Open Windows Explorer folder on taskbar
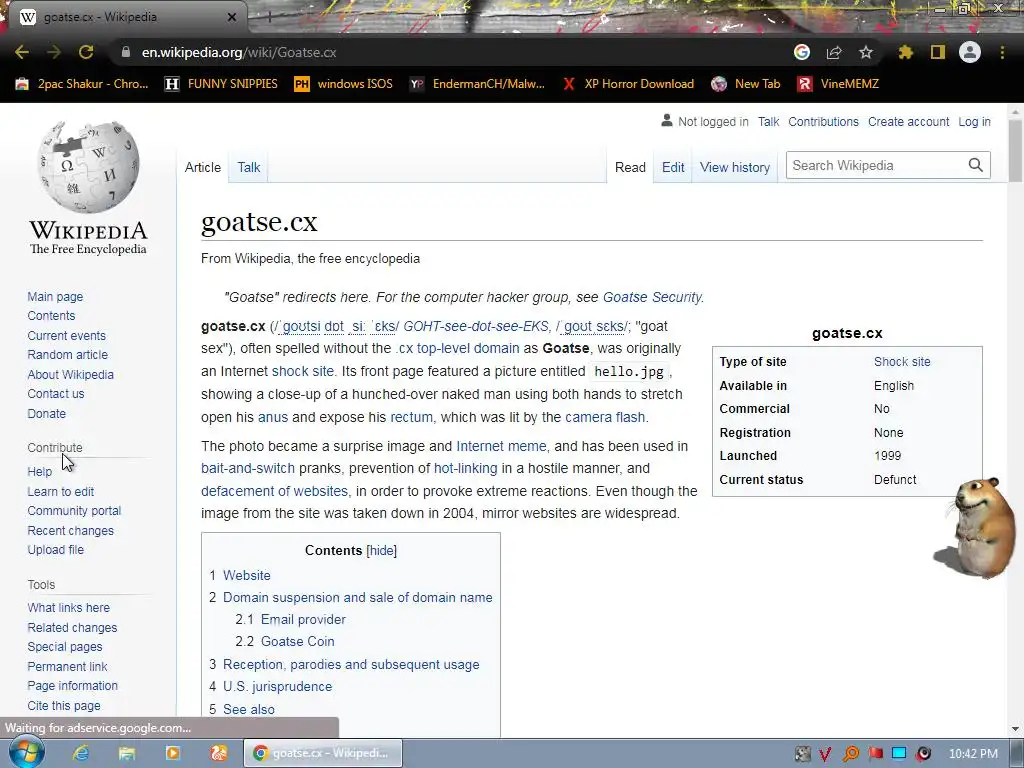 point(127,753)
